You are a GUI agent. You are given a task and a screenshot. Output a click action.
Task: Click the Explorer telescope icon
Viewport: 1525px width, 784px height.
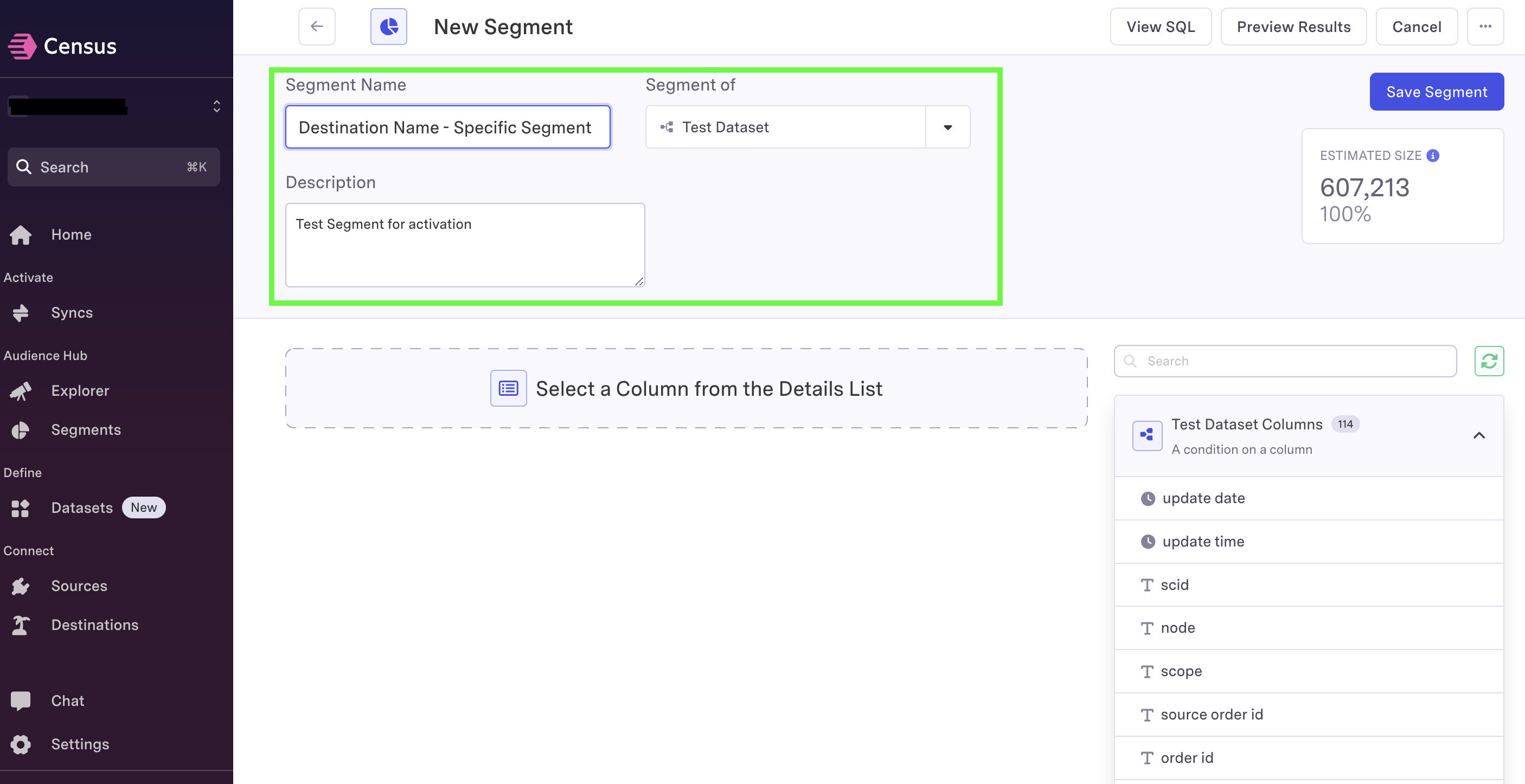click(20, 390)
